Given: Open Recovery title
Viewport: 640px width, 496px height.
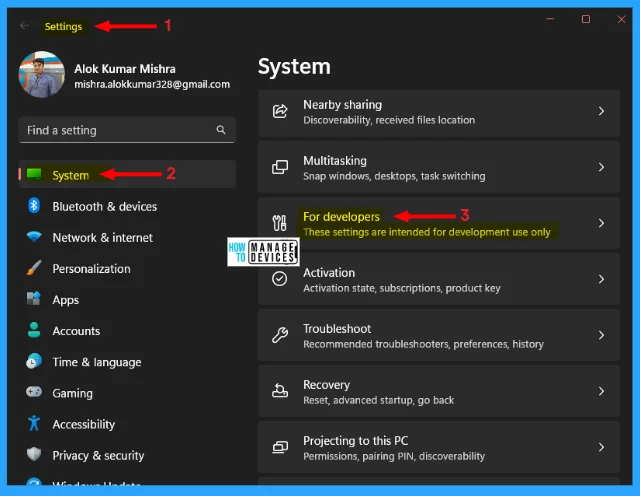Looking at the screenshot, I should [327, 385].
